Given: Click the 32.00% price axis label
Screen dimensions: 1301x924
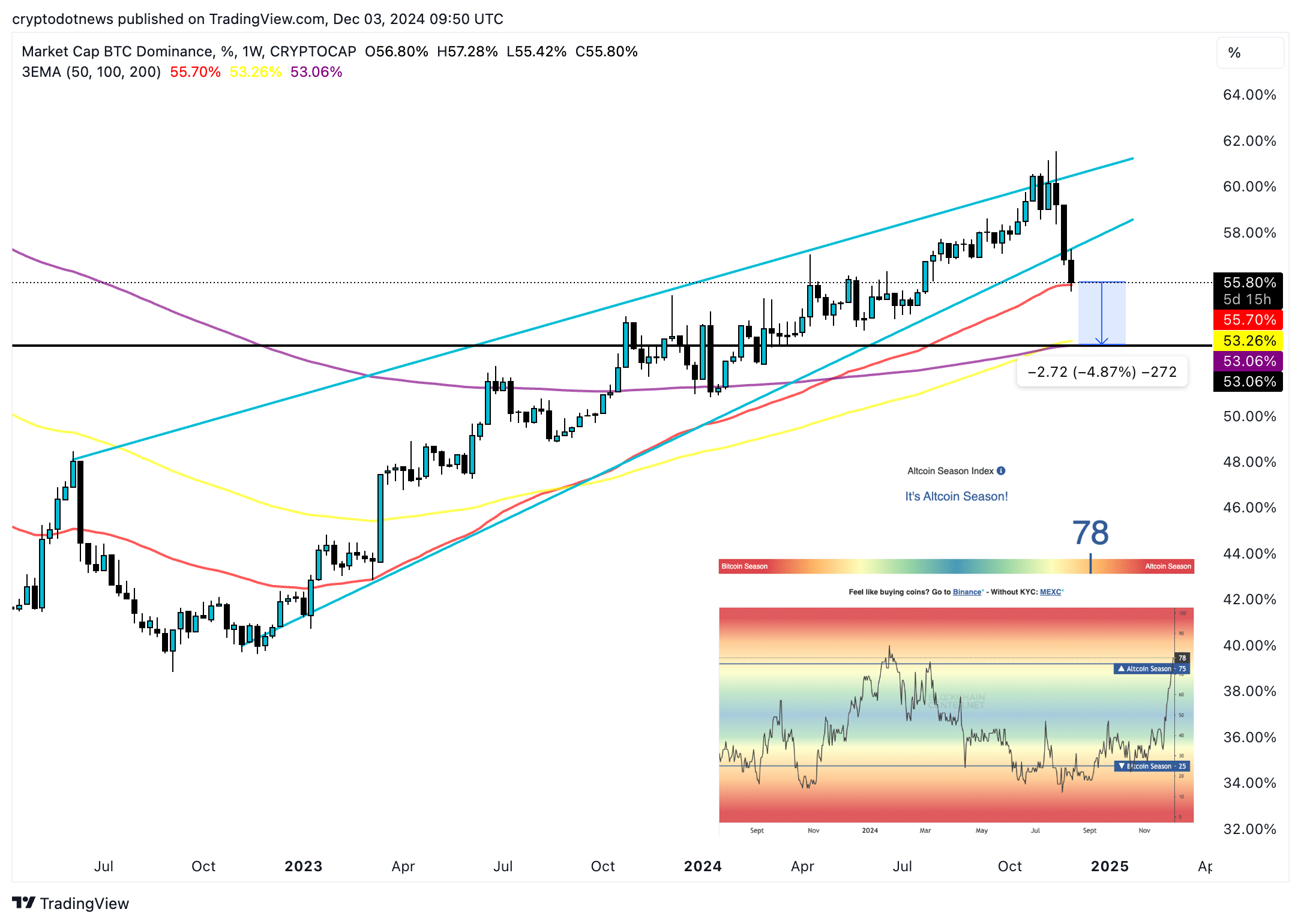Looking at the screenshot, I should click(1249, 829).
